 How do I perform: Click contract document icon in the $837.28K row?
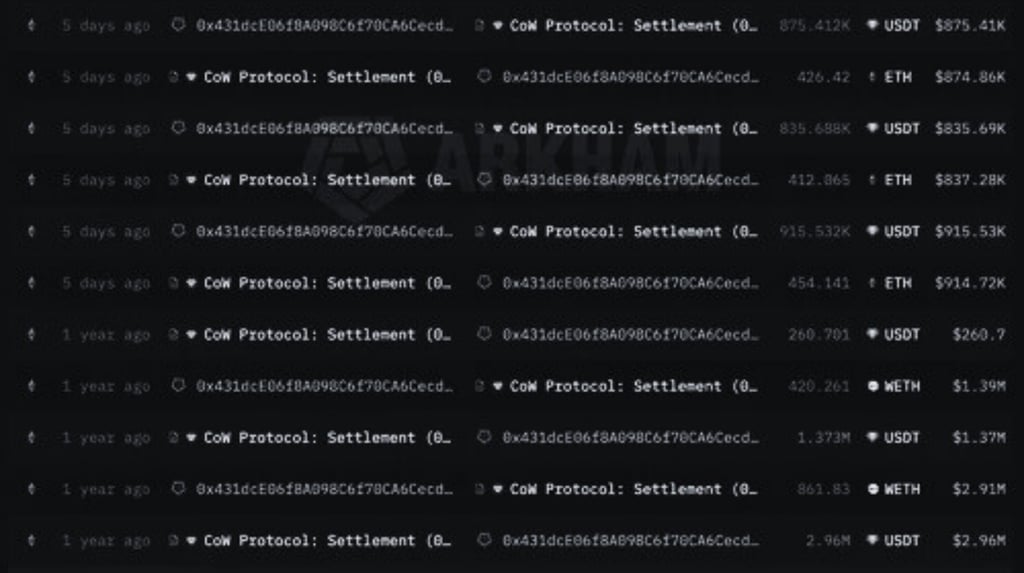(175, 180)
